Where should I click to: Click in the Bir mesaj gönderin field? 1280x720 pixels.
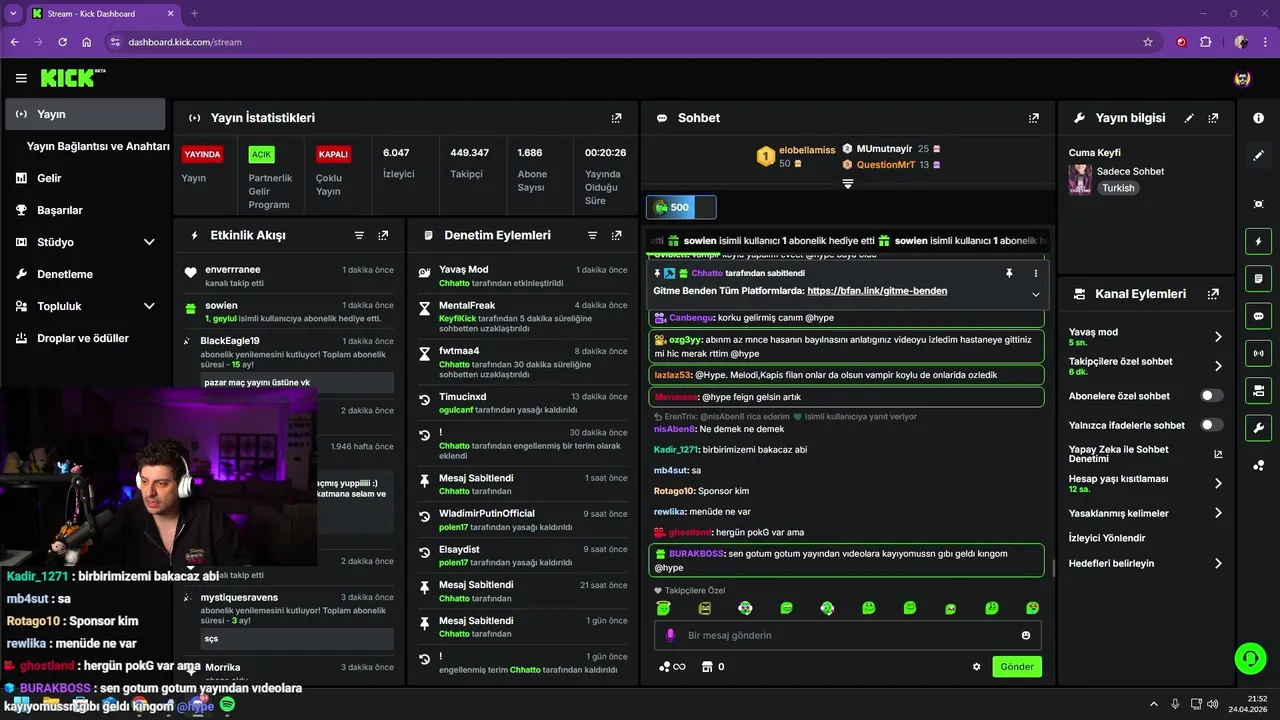click(848, 636)
